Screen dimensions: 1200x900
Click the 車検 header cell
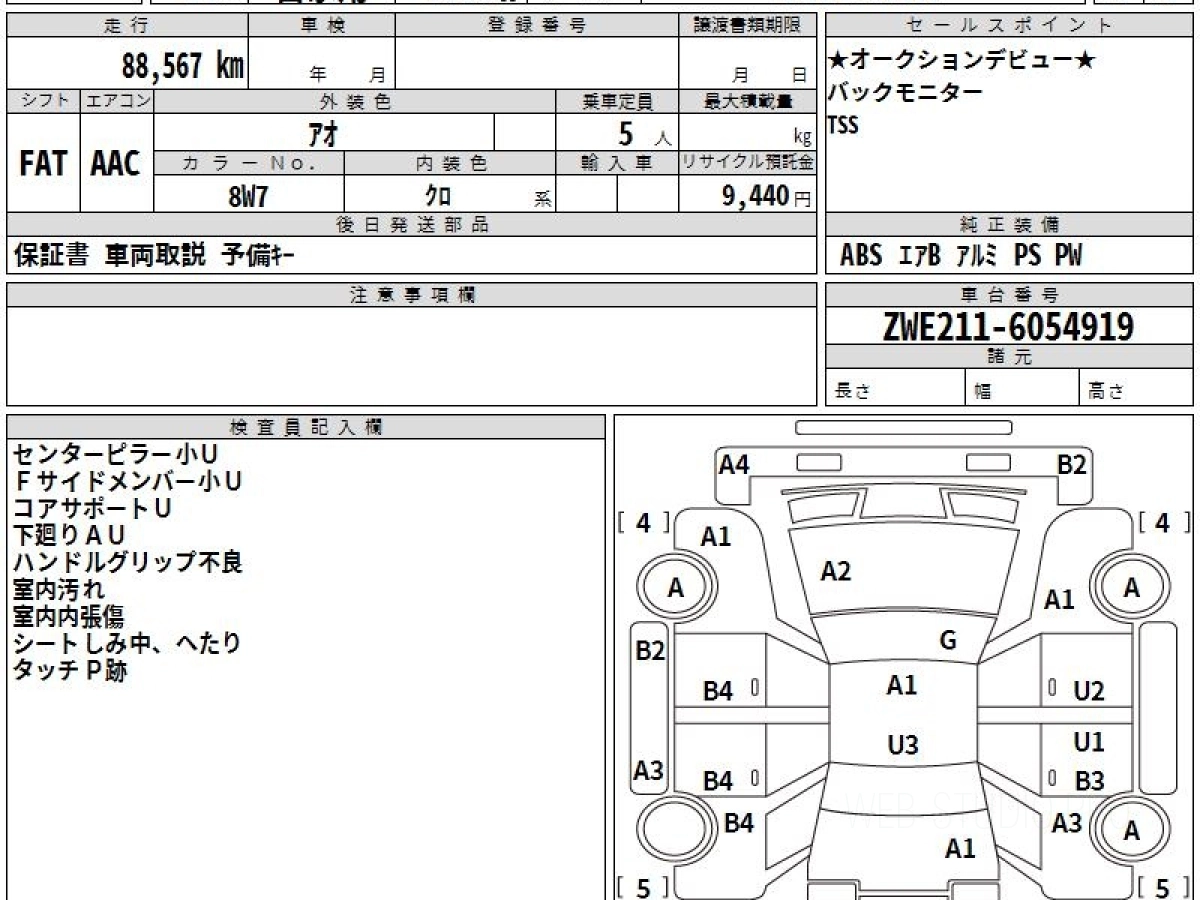322,26
